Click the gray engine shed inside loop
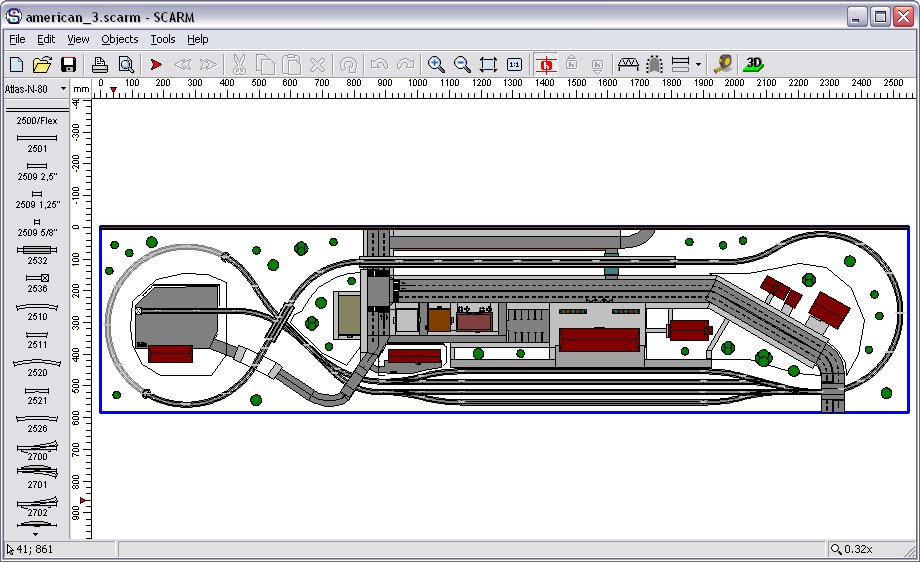 point(177,316)
